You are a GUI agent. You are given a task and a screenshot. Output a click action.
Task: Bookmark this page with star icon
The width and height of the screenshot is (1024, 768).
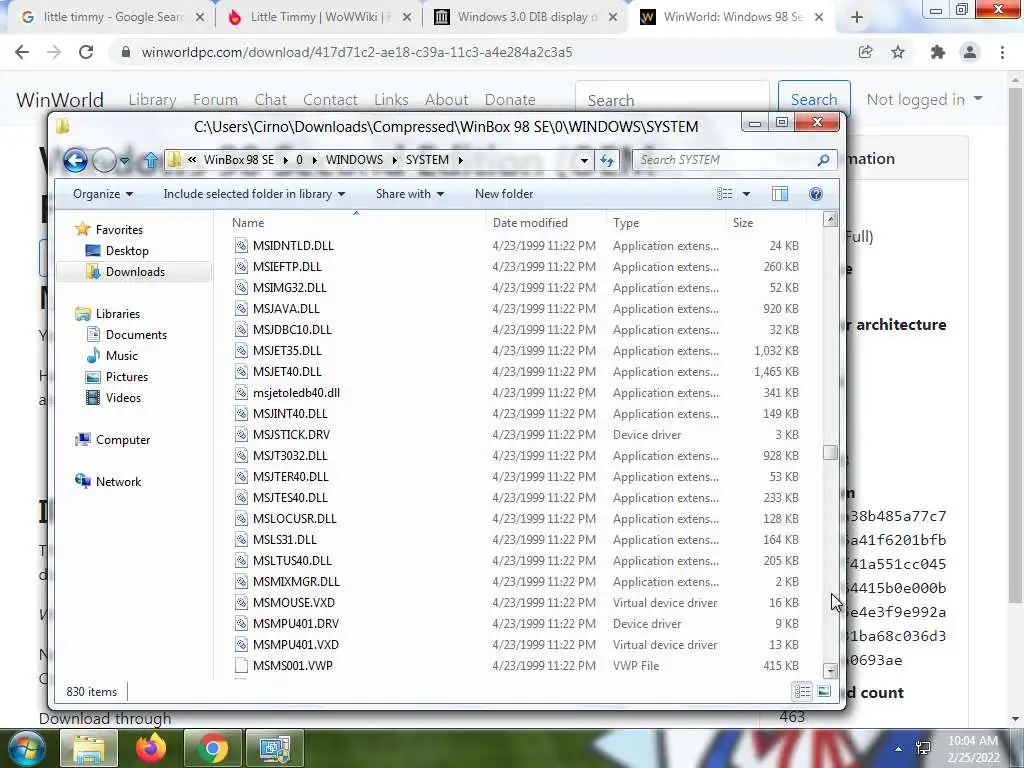pos(898,52)
